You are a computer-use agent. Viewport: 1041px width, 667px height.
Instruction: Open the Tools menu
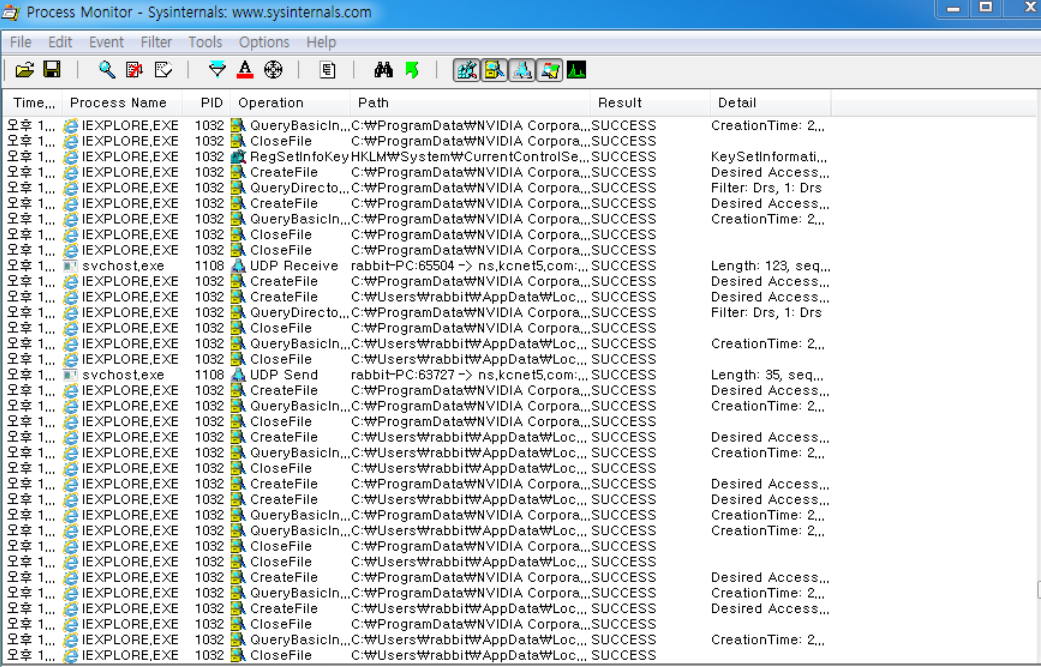coord(205,42)
